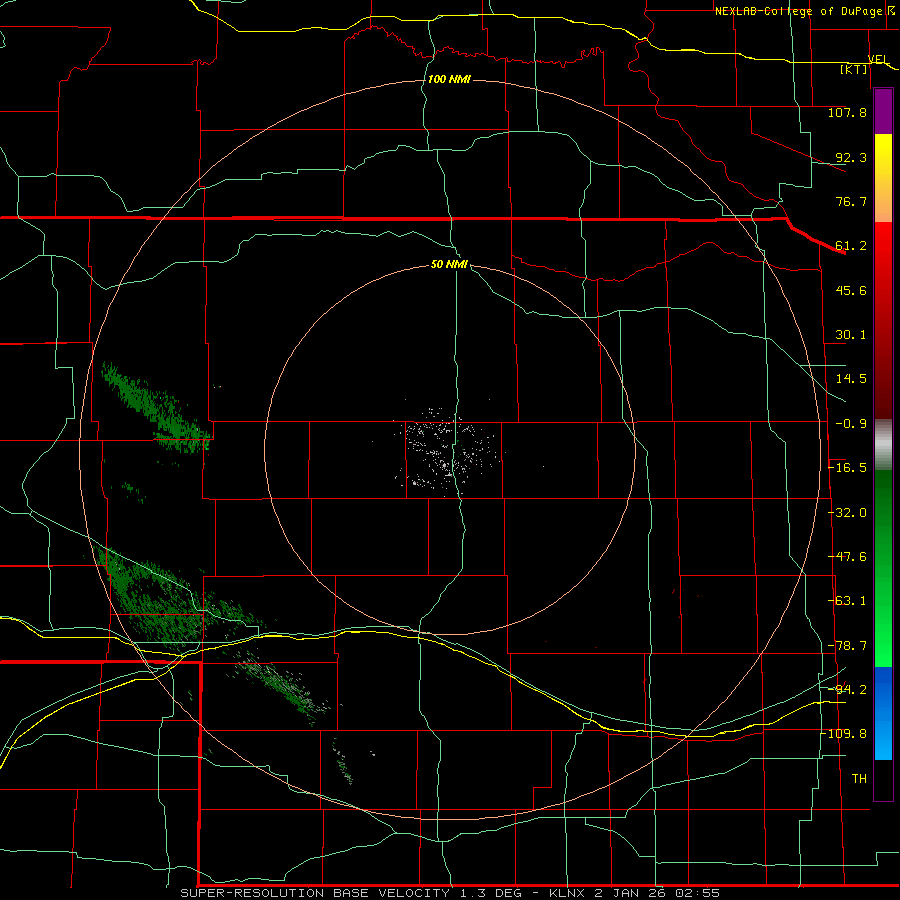Click the -0.9 velocity scale value
Screen dimensions: 900x900
[851, 424]
